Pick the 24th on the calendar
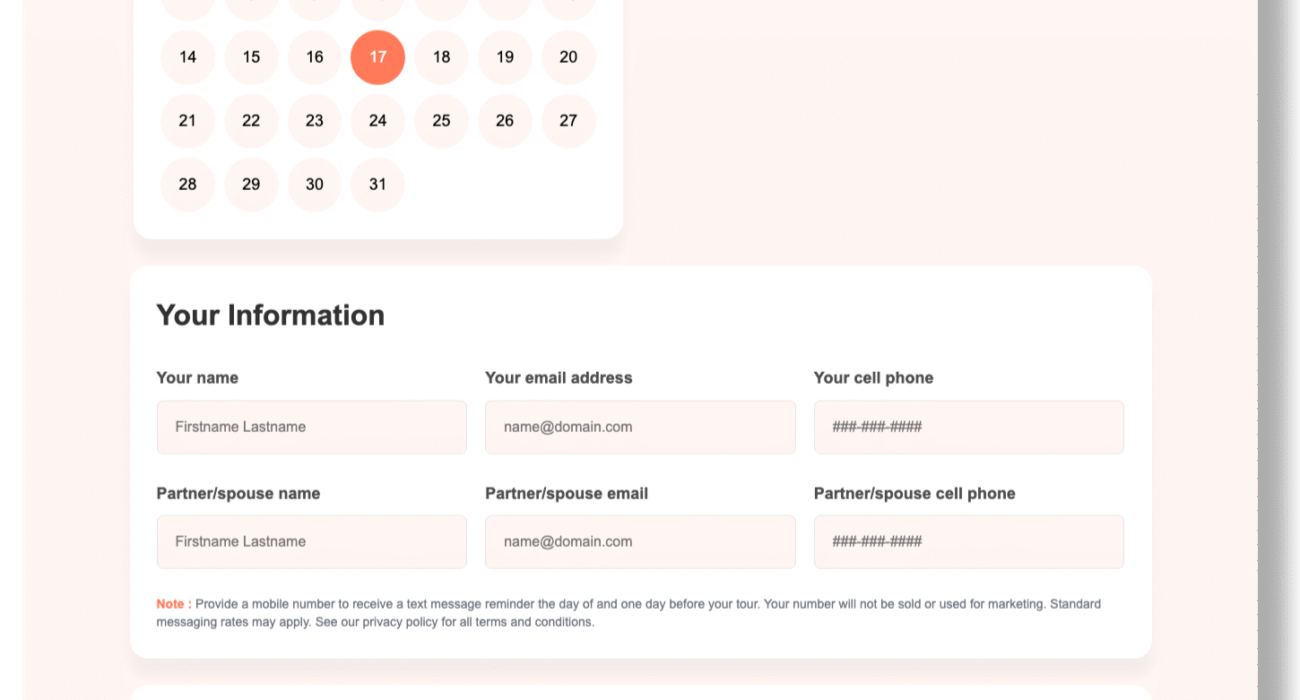1300x700 pixels. tap(378, 121)
